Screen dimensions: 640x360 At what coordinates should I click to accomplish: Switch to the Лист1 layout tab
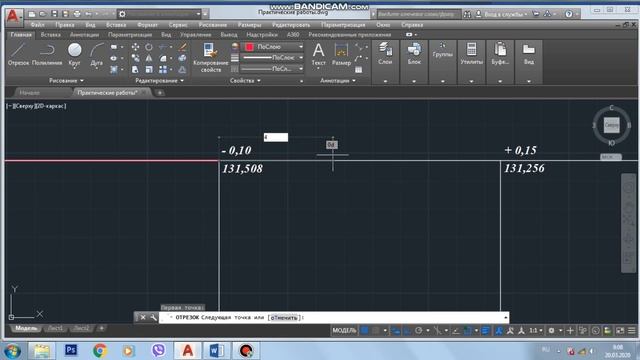click(56, 328)
